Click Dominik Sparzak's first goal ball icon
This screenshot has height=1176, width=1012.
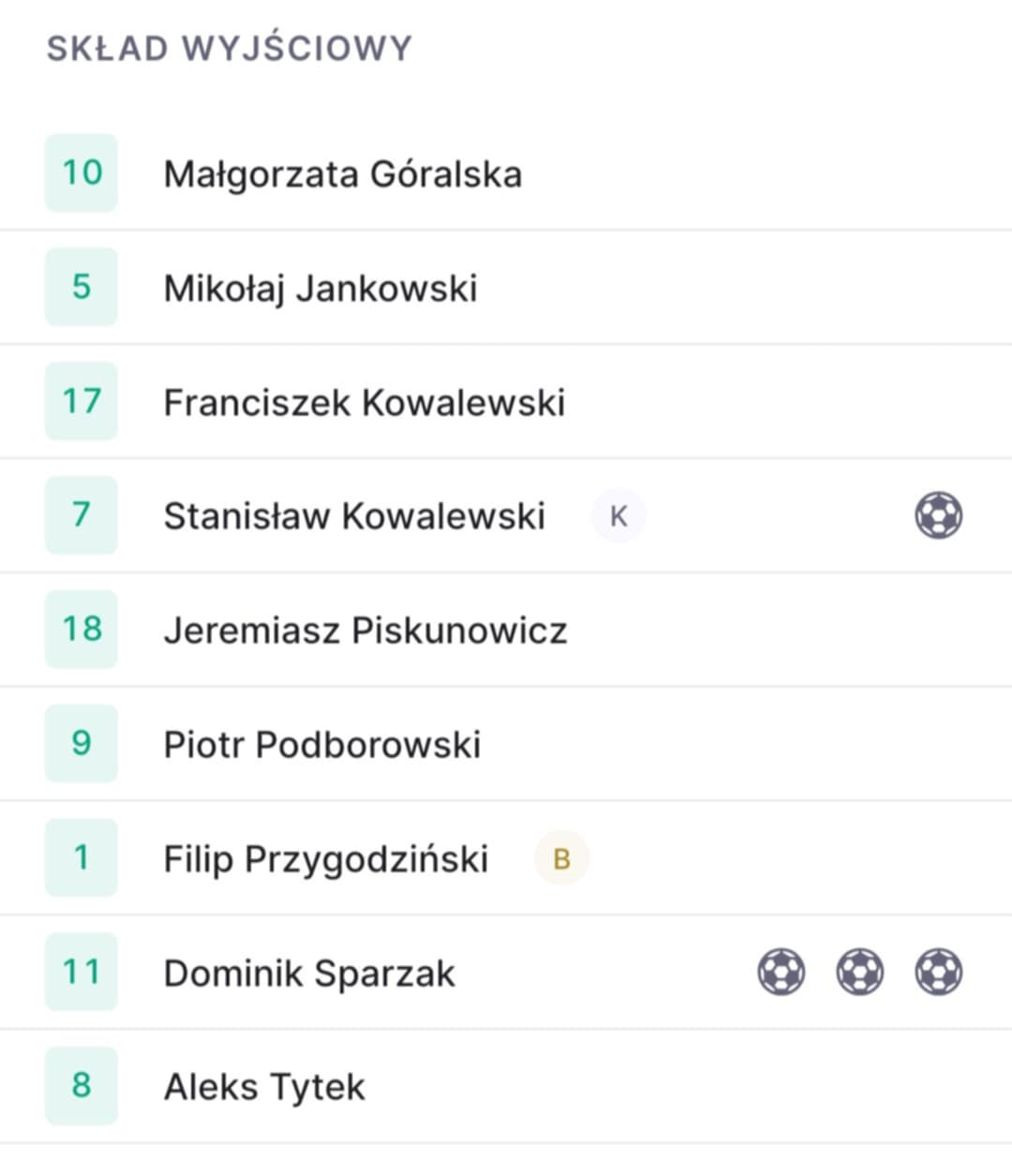[781, 972]
